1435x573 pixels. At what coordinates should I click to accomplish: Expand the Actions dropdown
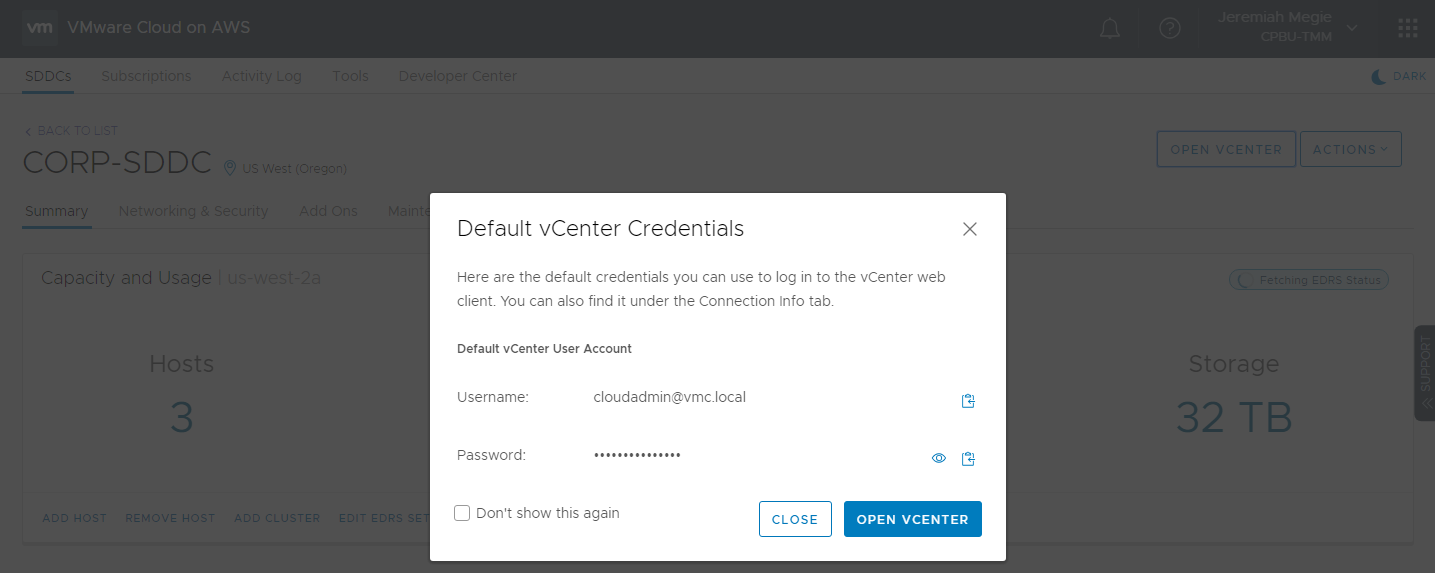[x=1350, y=149]
